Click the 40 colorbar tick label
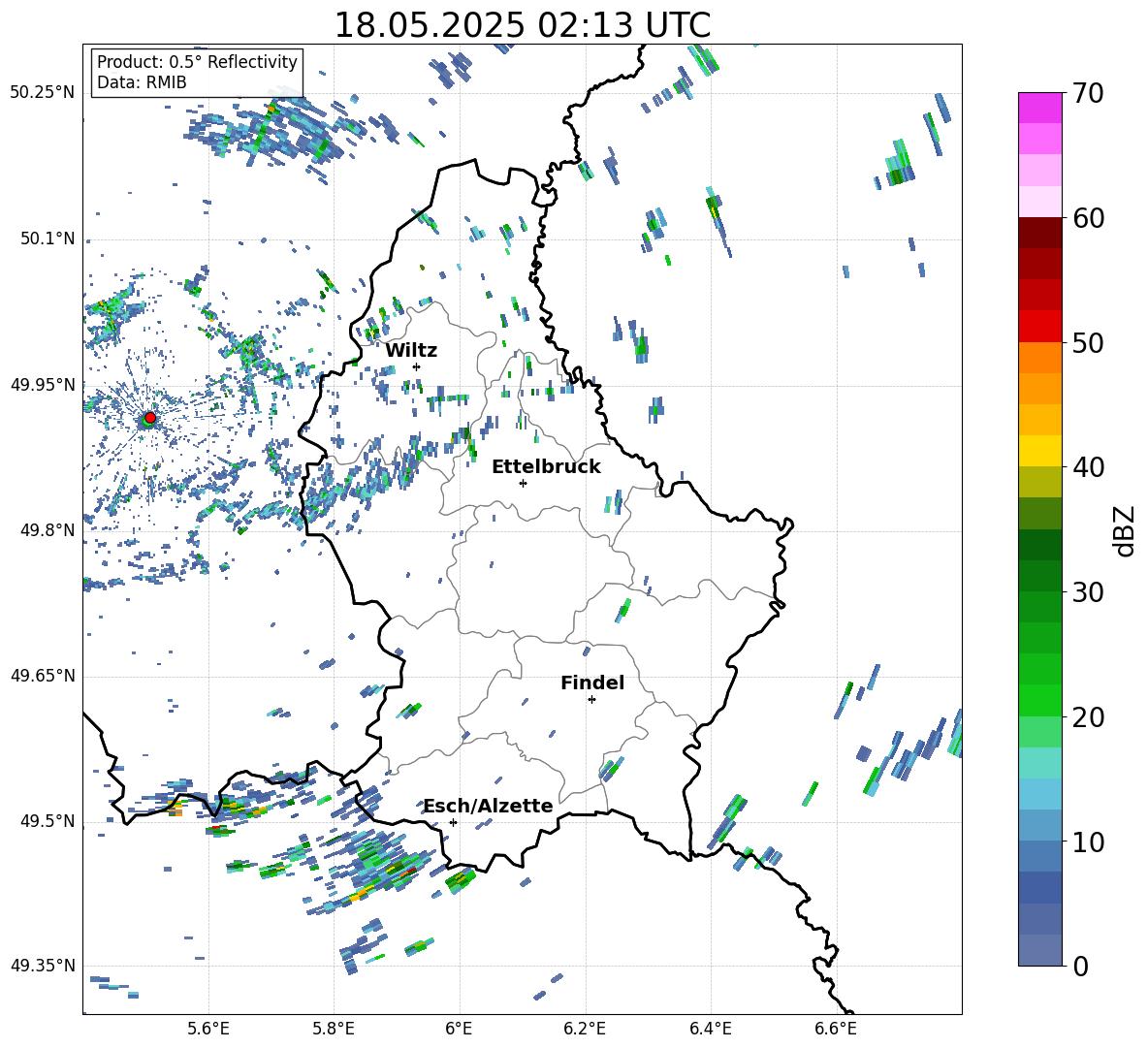1148x1048 pixels. pos(1088,467)
